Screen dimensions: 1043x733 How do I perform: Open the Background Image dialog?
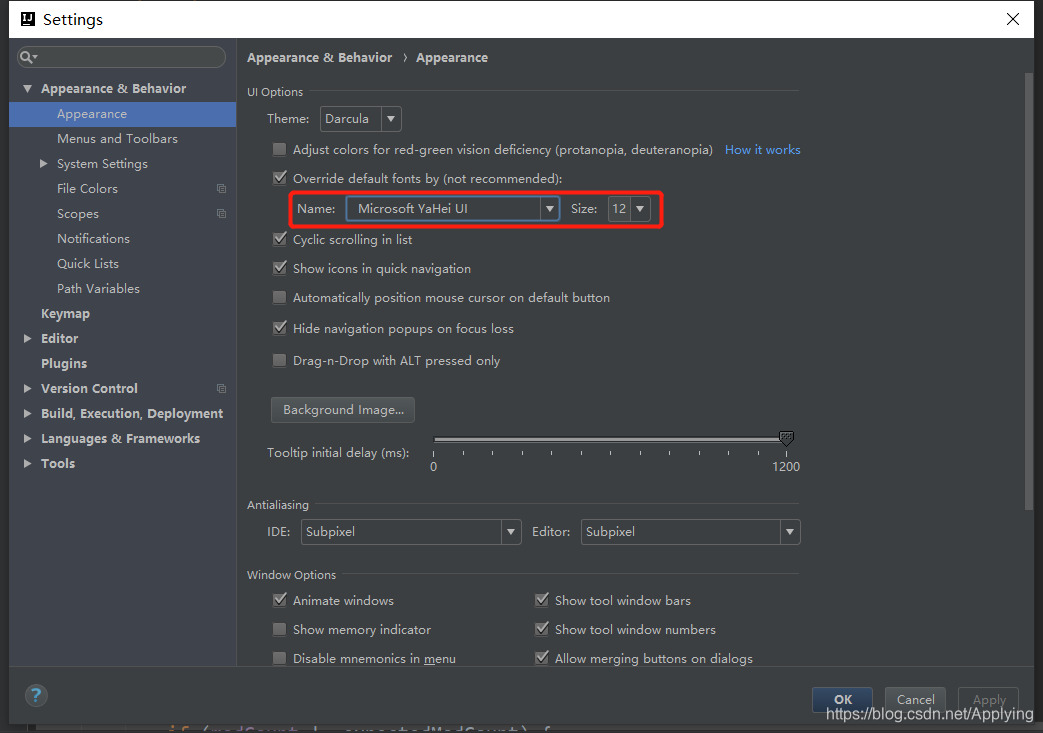click(x=343, y=410)
